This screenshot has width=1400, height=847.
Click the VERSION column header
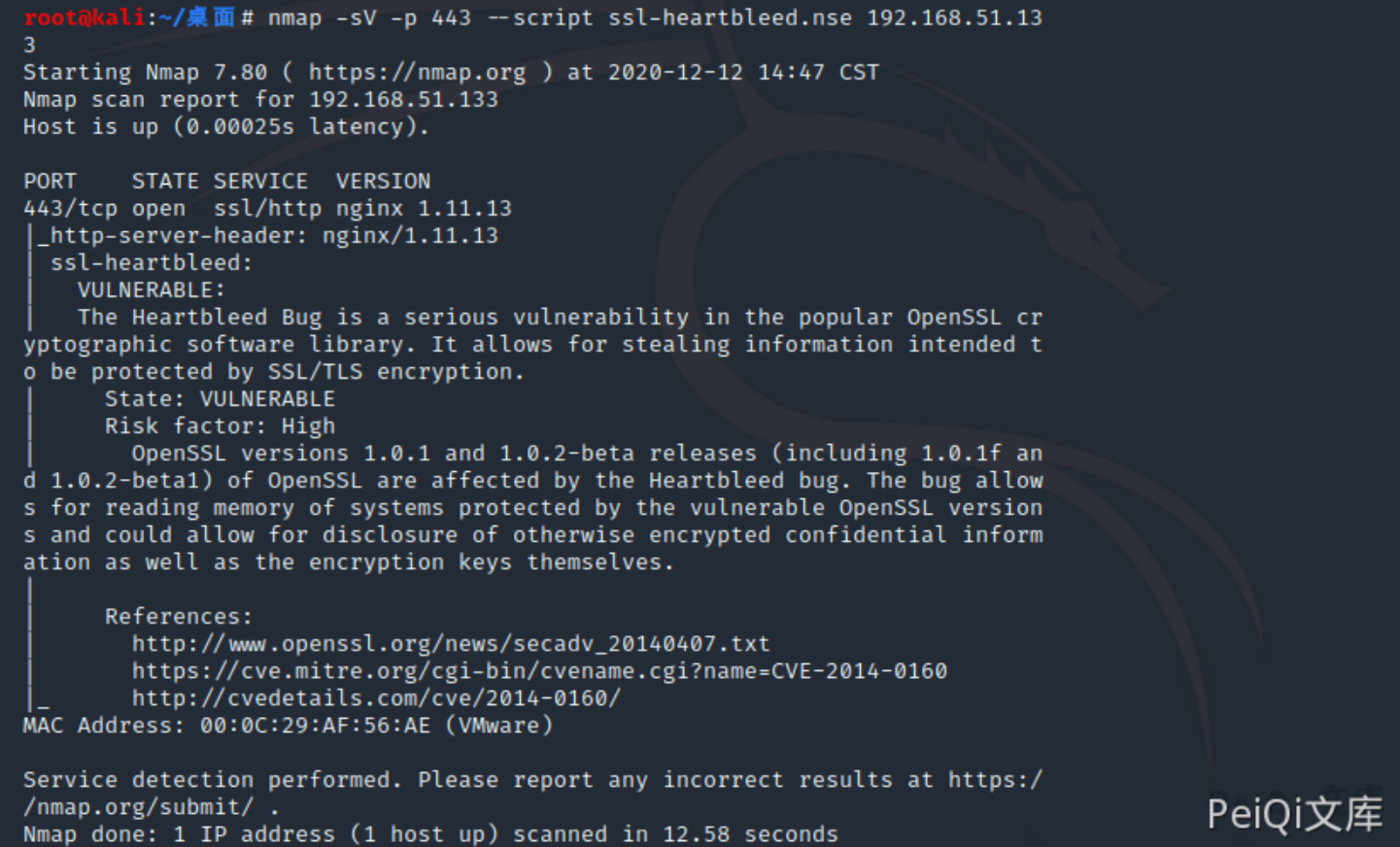click(x=383, y=182)
